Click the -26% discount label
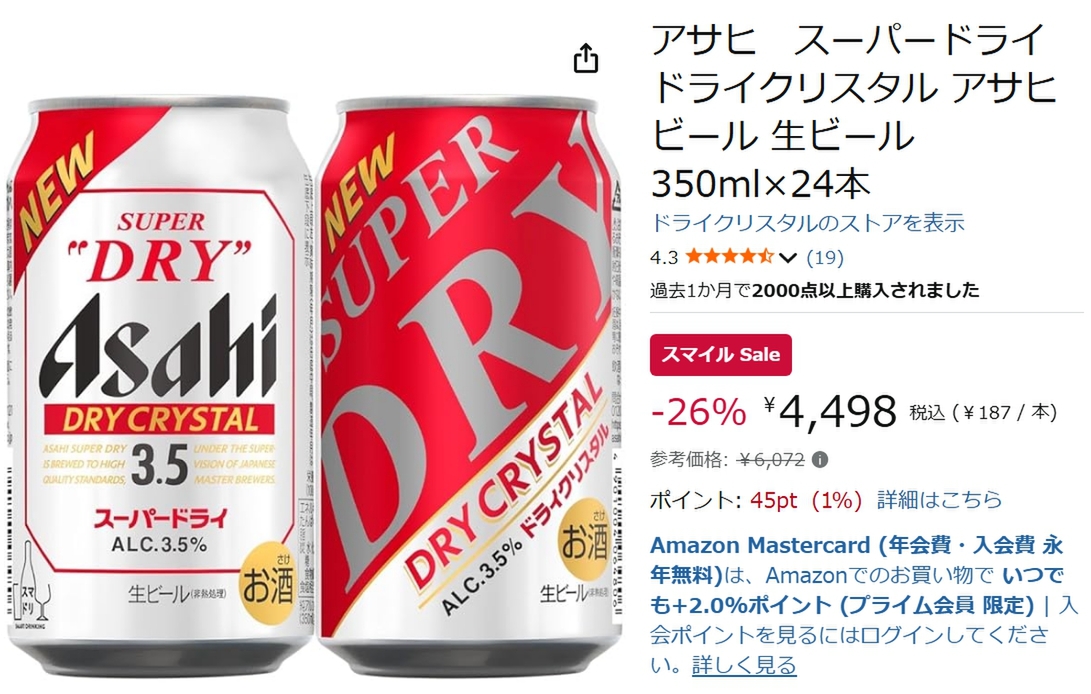 tap(698, 412)
